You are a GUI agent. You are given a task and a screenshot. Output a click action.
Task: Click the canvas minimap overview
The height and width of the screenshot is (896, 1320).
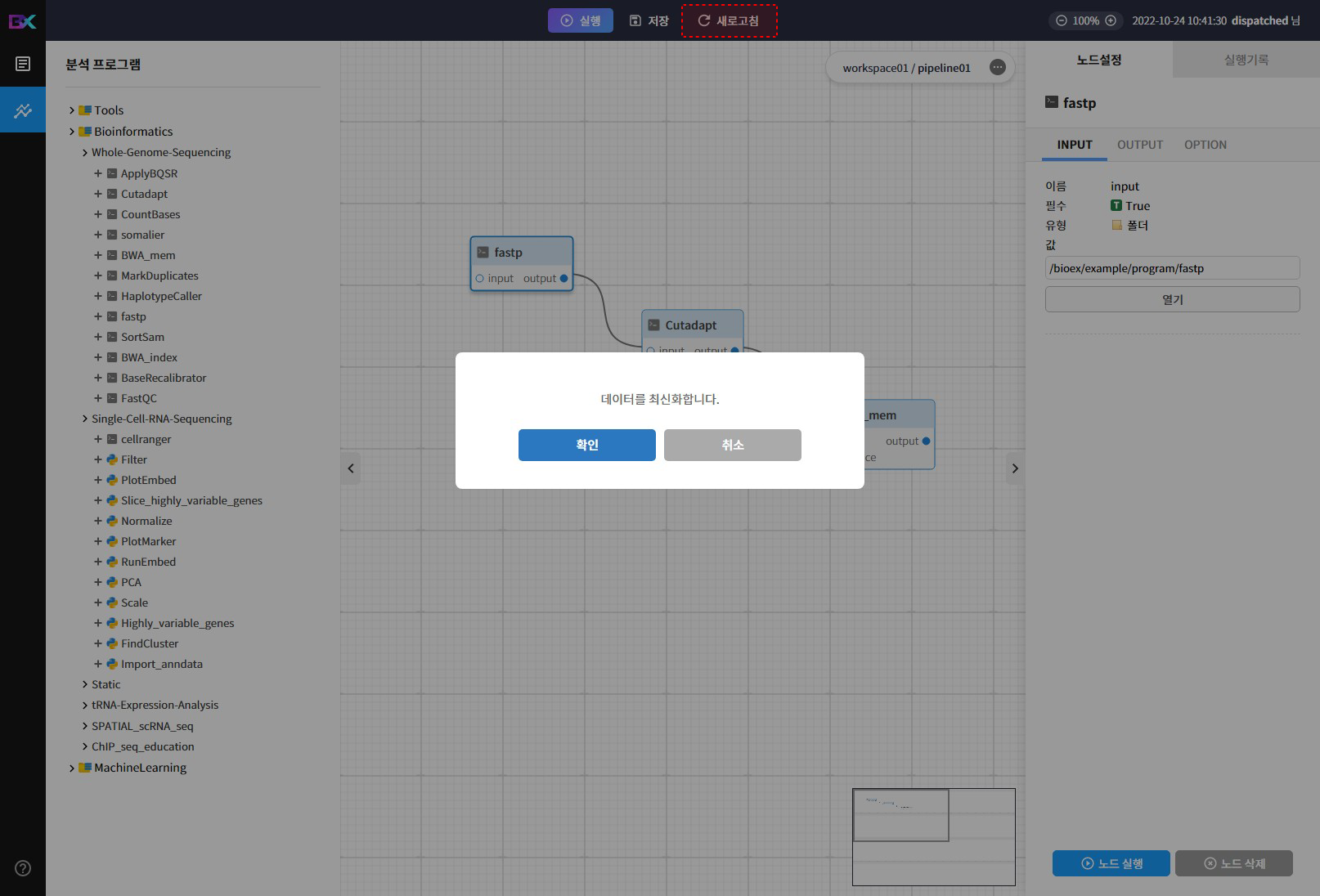pos(934,837)
